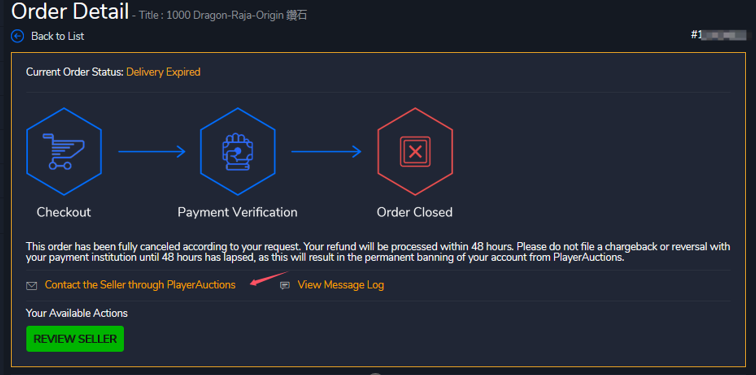Click the chat bubble icon beside View Message Log
The image size is (756, 375).
pyautogui.click(x=285, y=286)
